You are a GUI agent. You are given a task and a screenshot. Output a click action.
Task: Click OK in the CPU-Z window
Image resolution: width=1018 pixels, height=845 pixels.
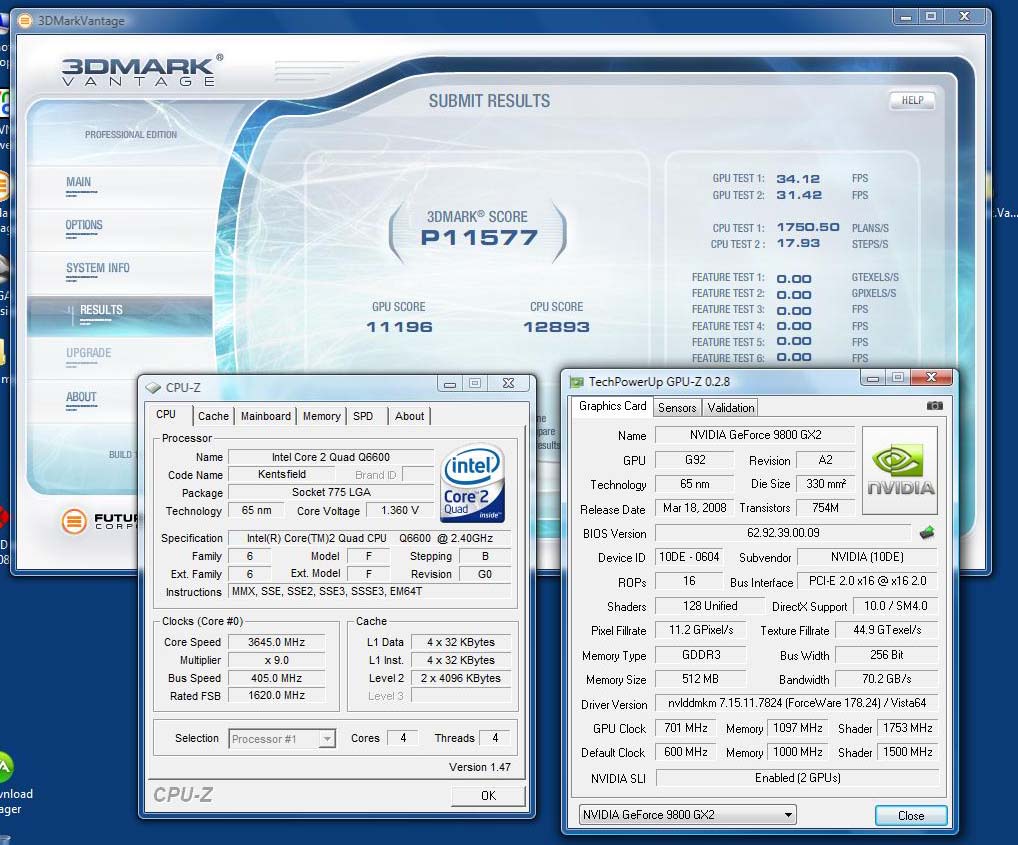tap(488, 796)
